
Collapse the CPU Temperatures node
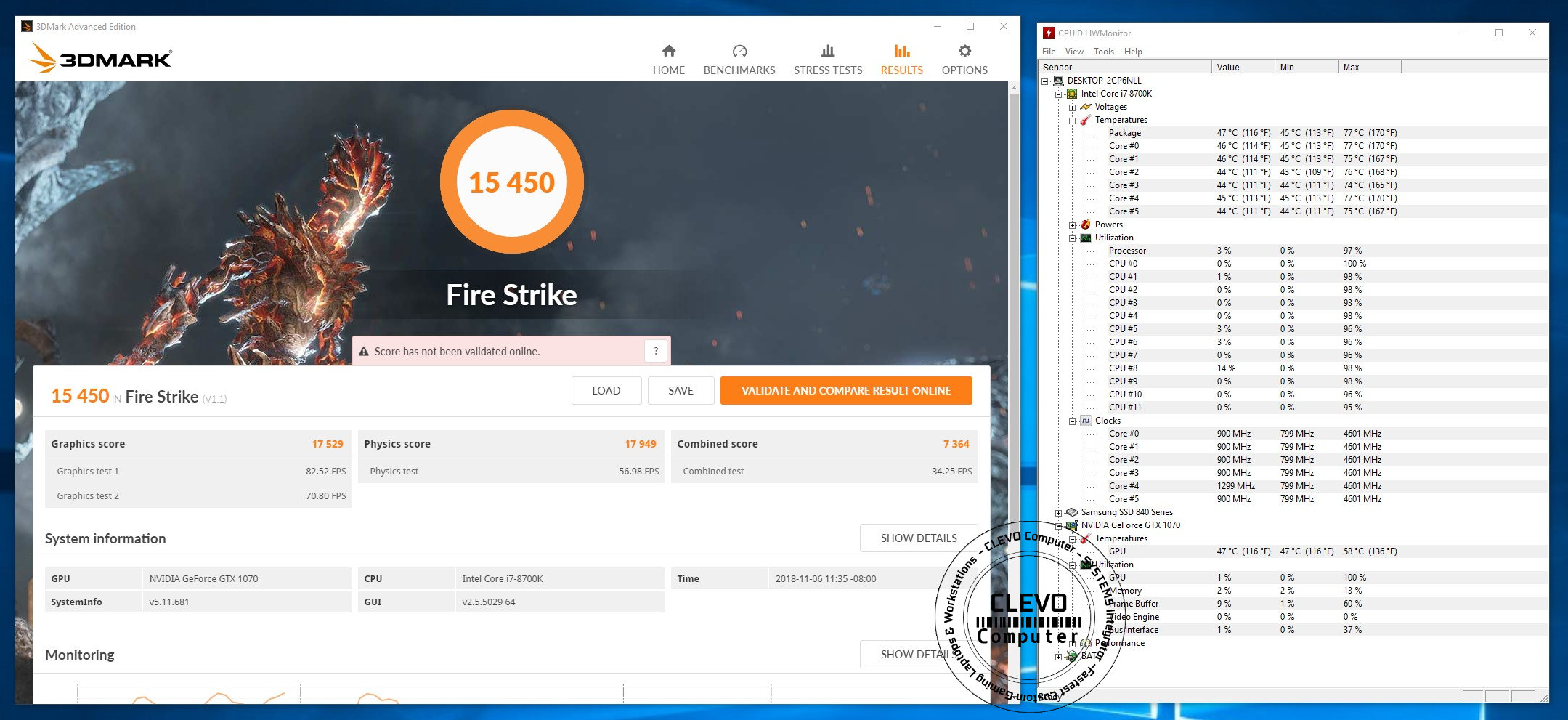click(x=1072, y=121)
